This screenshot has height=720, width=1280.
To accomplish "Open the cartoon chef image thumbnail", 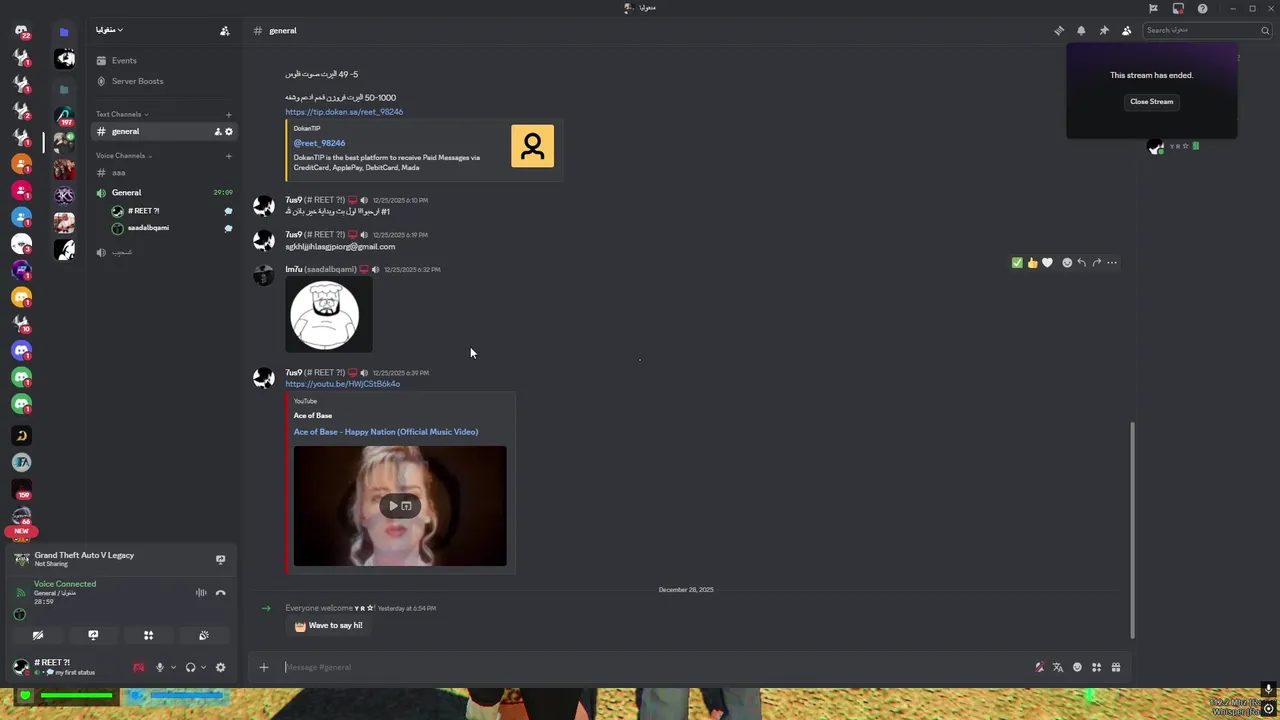I will click(328, 315).
